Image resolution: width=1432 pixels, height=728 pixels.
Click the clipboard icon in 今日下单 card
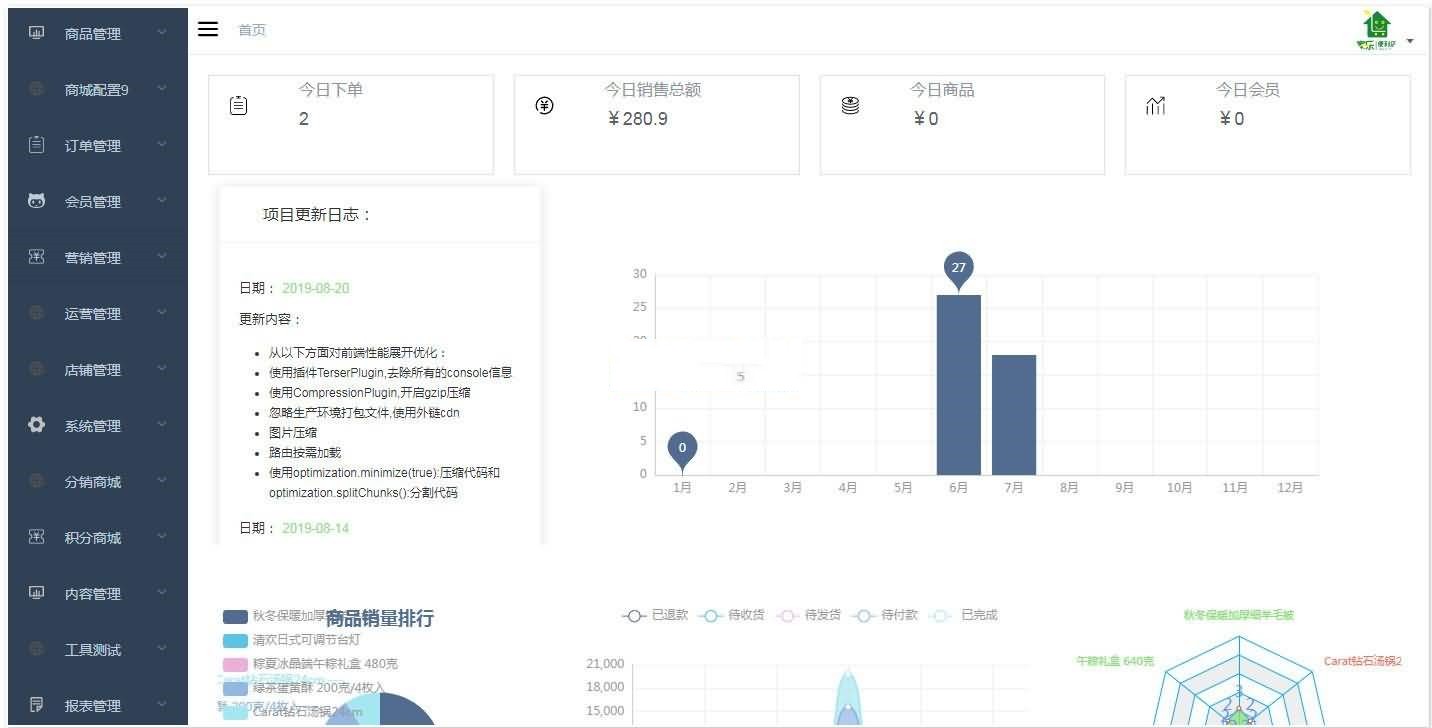coord(238,105)
